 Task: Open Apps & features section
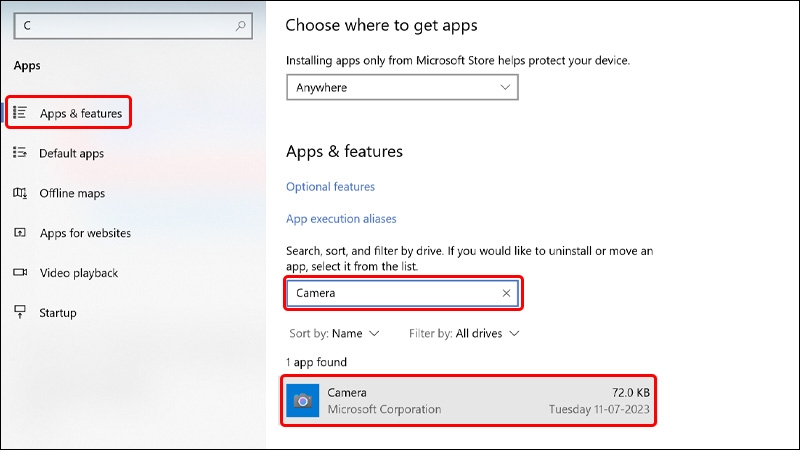68,112
